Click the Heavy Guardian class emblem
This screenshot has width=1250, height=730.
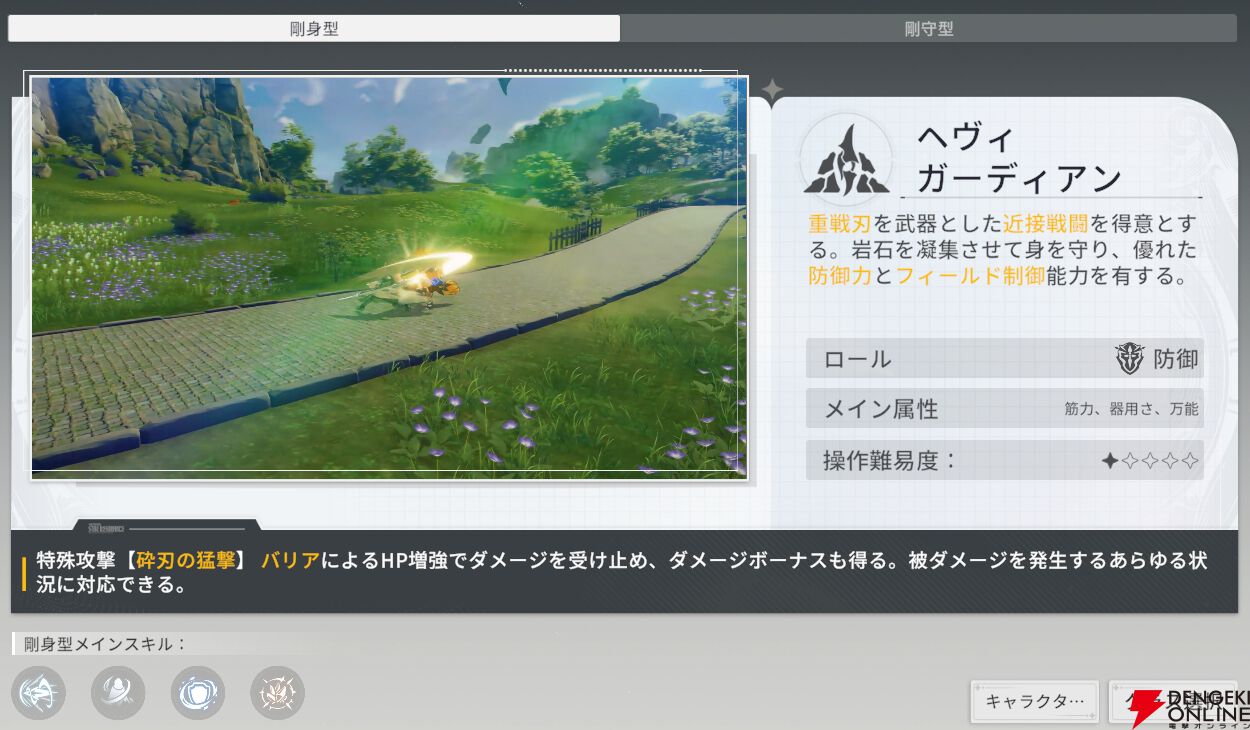point(845,160)
